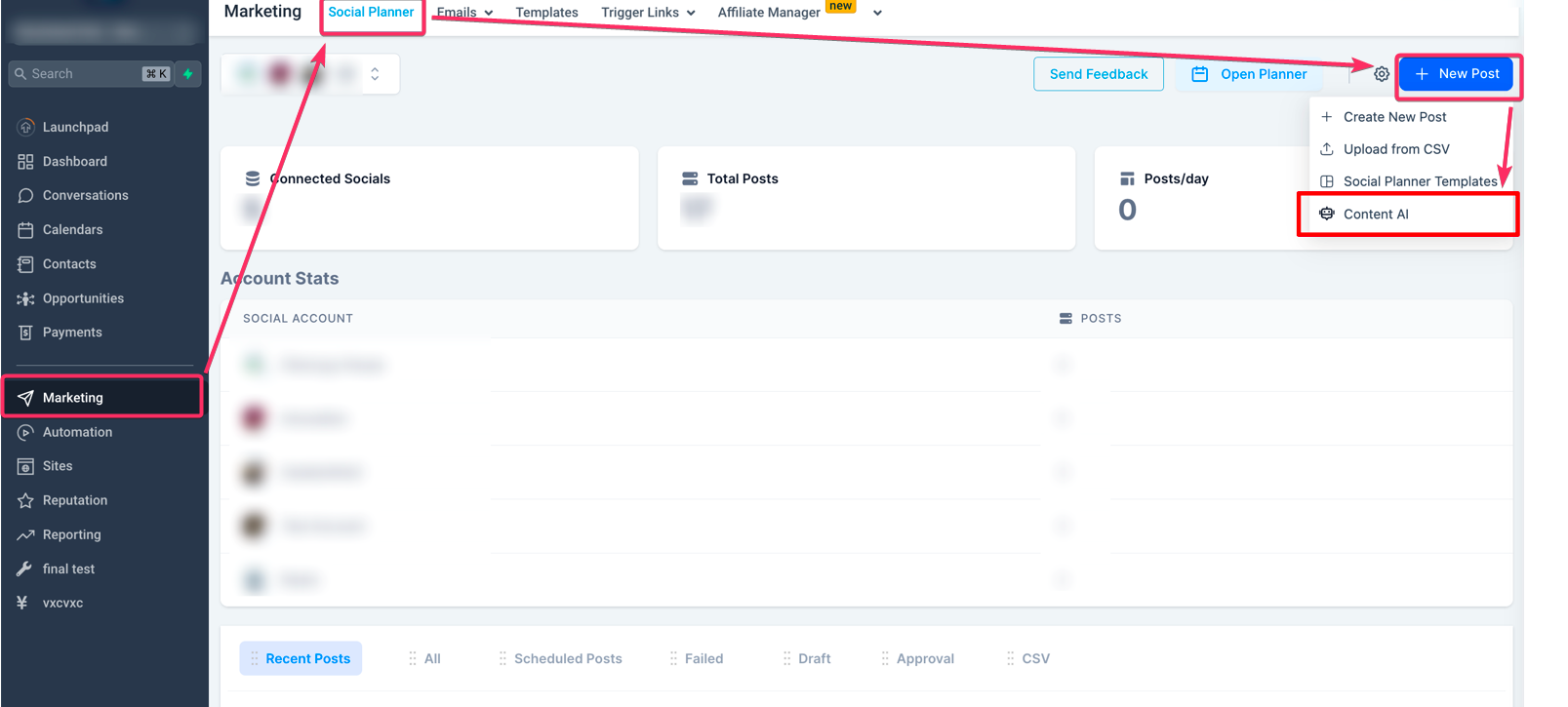Switch to the Templates tab

(546, 13)
